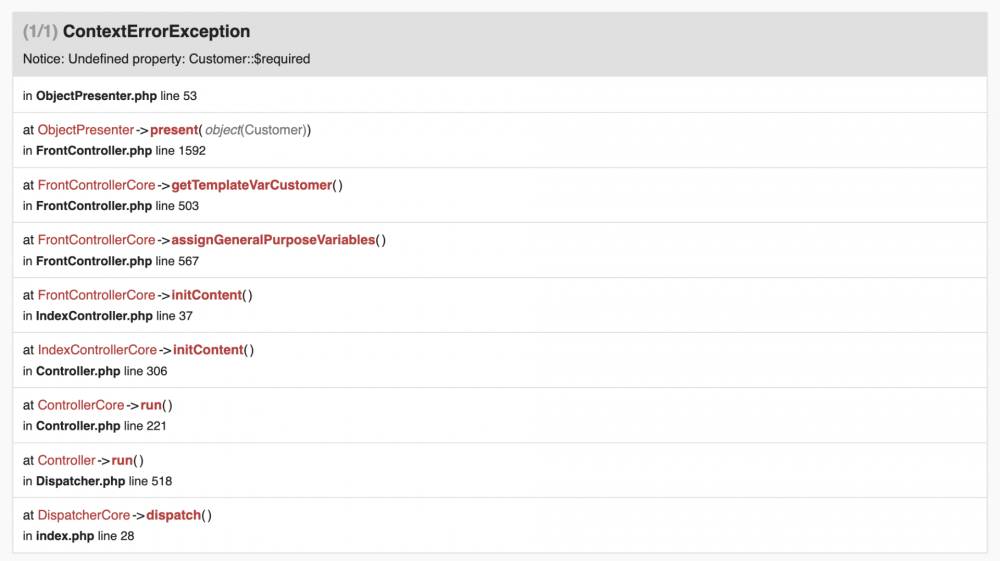Click the Undefined property Customer::$required notice
This screenshot has height=561, width=1000.
[x=166, y=59]
